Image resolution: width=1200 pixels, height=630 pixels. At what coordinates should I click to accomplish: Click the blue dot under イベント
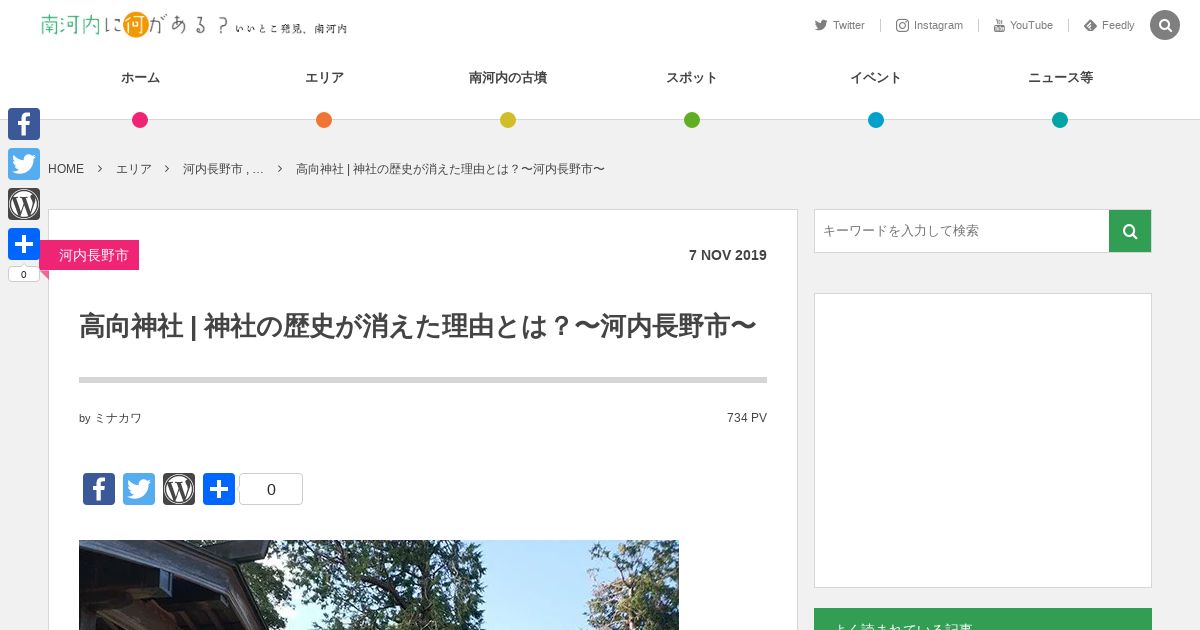[x=876, y=120]
